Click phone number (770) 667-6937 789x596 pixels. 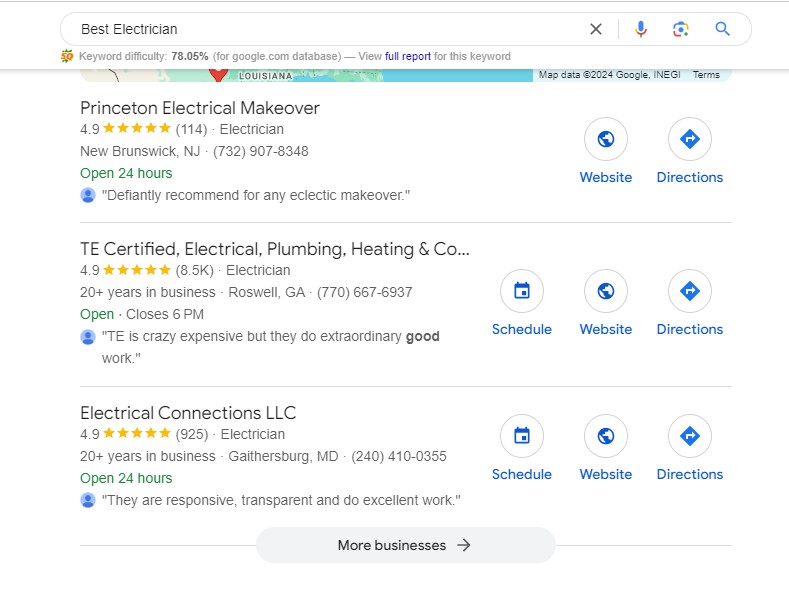tap(364, 292)
